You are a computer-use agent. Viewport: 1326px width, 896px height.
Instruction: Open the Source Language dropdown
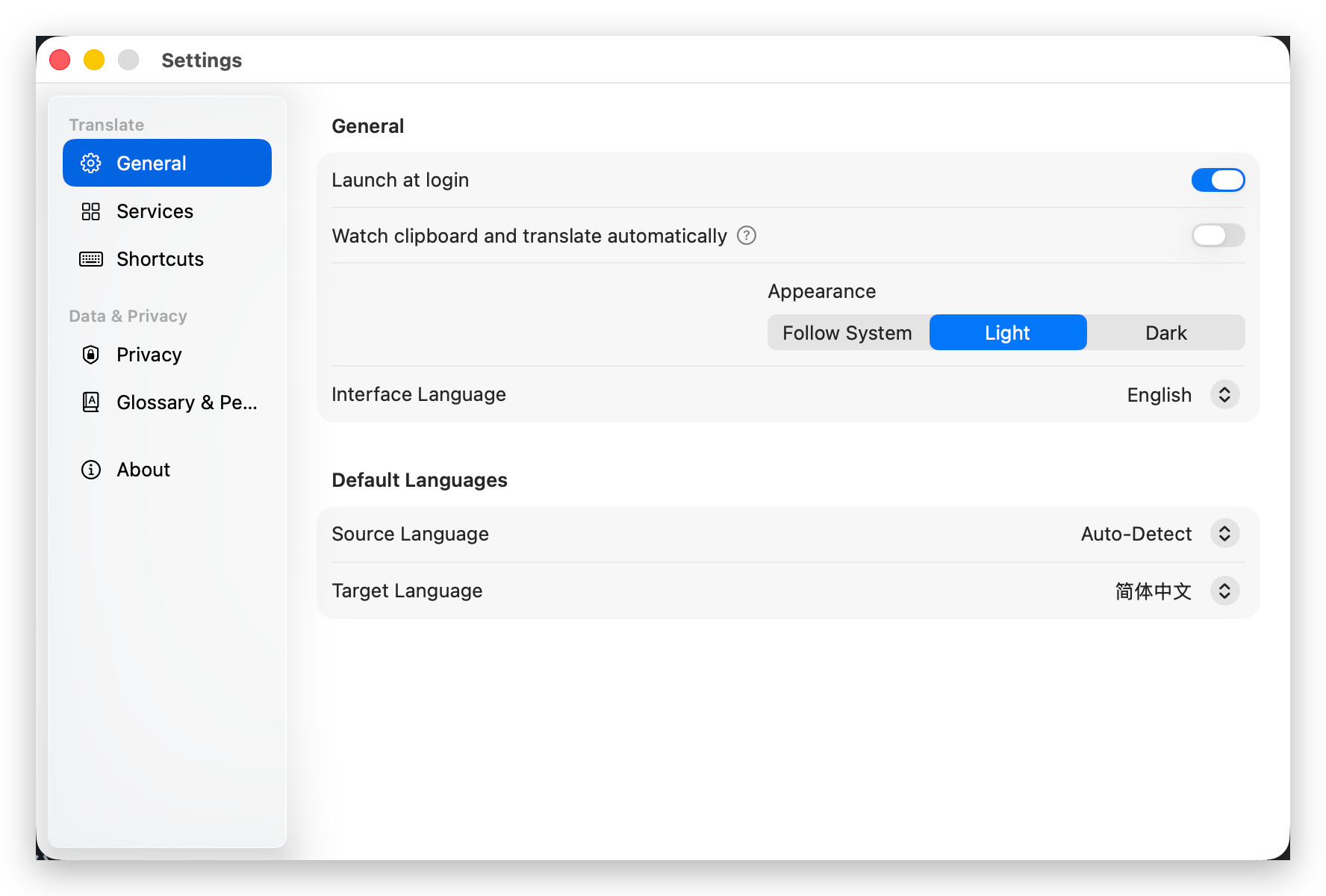[1224, 534]
